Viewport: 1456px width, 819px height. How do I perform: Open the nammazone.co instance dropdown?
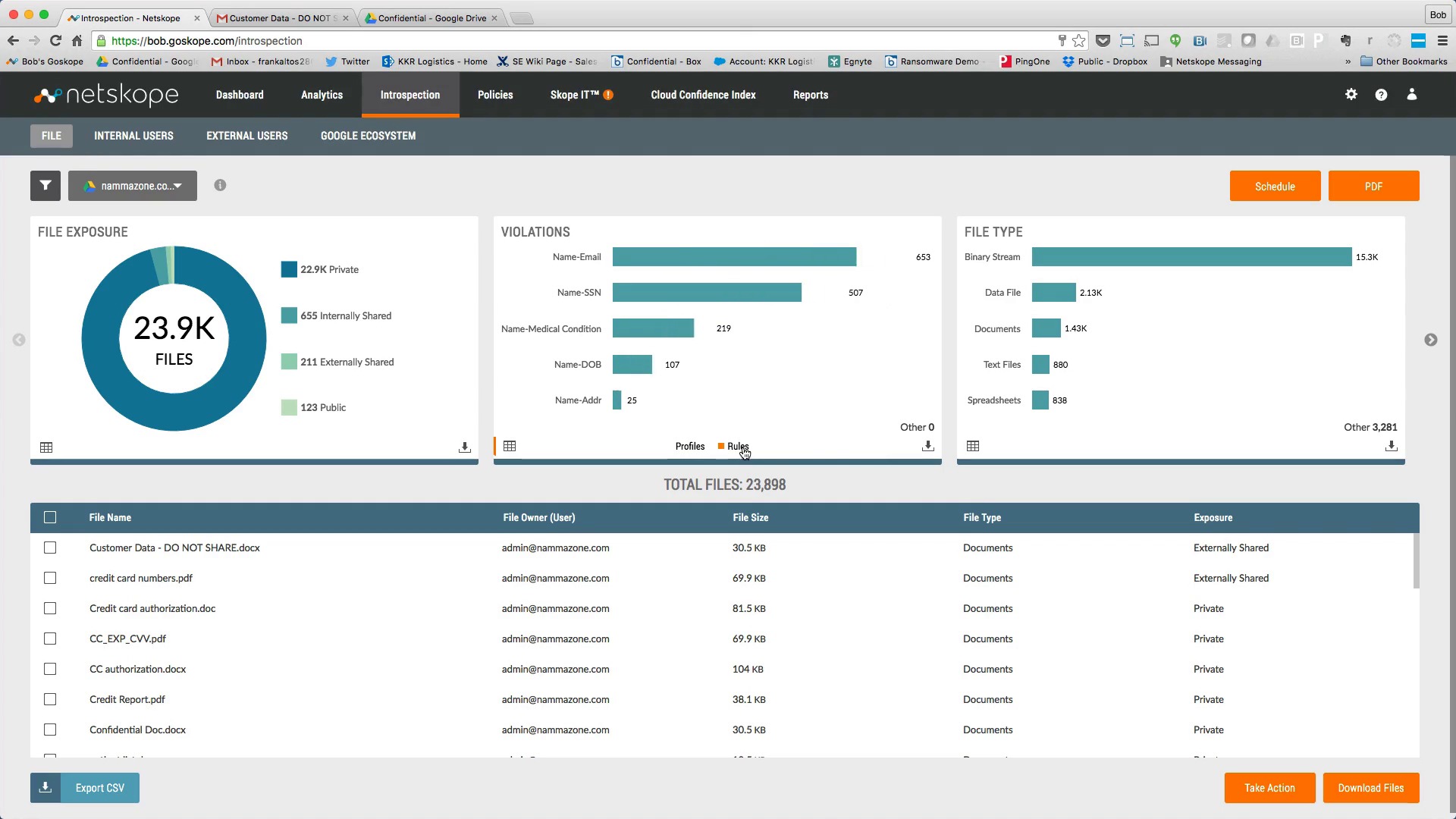point(132,185)
